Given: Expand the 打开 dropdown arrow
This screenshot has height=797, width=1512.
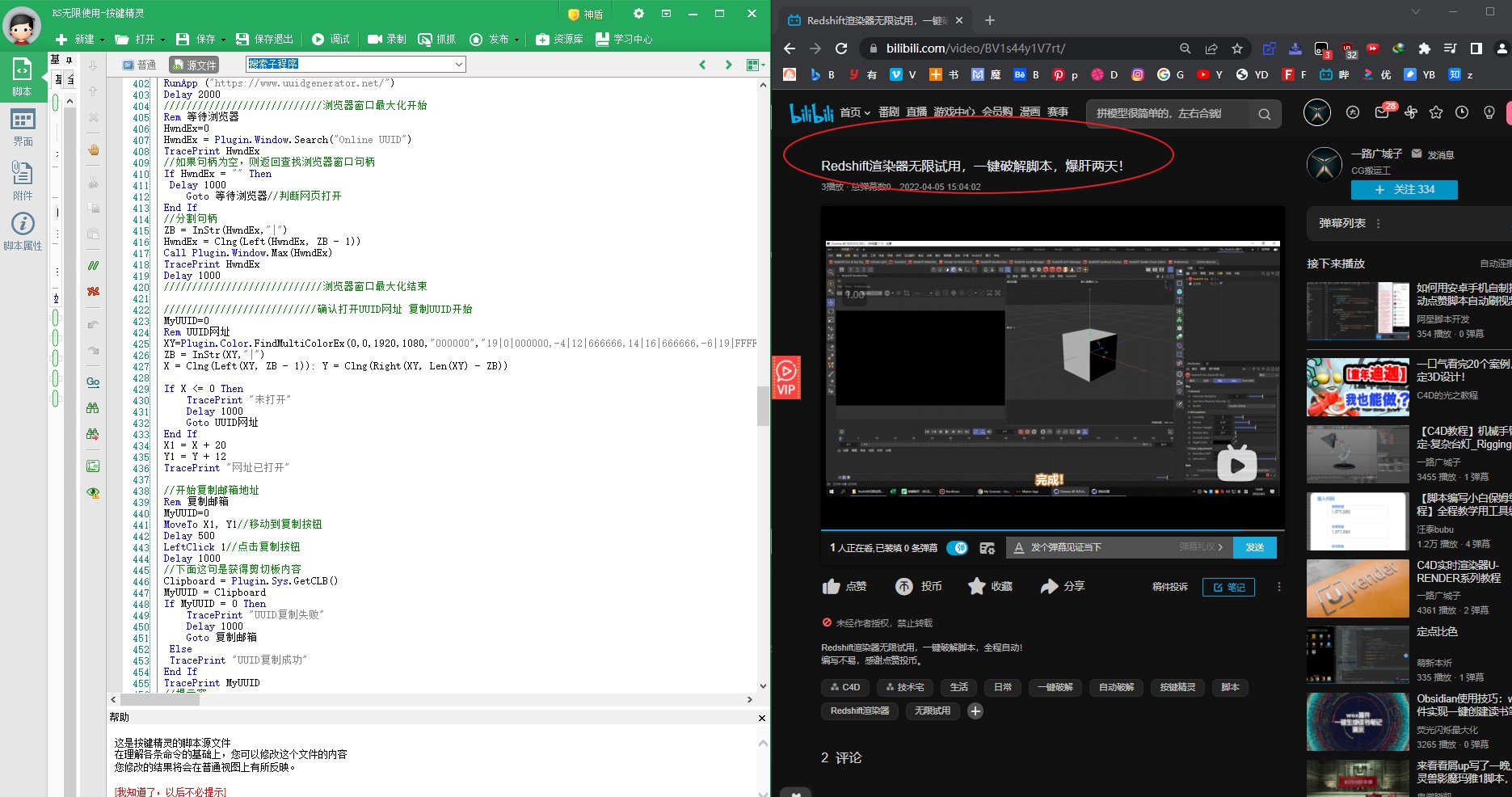Looking at the screenshot, I should 162,40.
